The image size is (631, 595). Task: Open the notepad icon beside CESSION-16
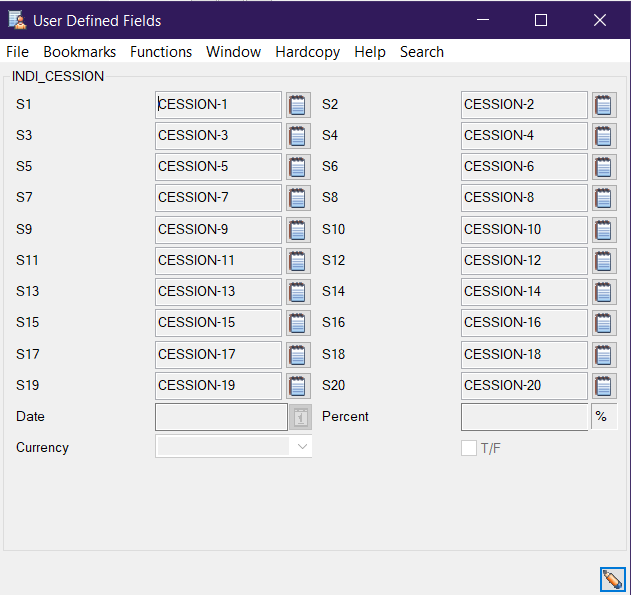[x=604, y=323]
